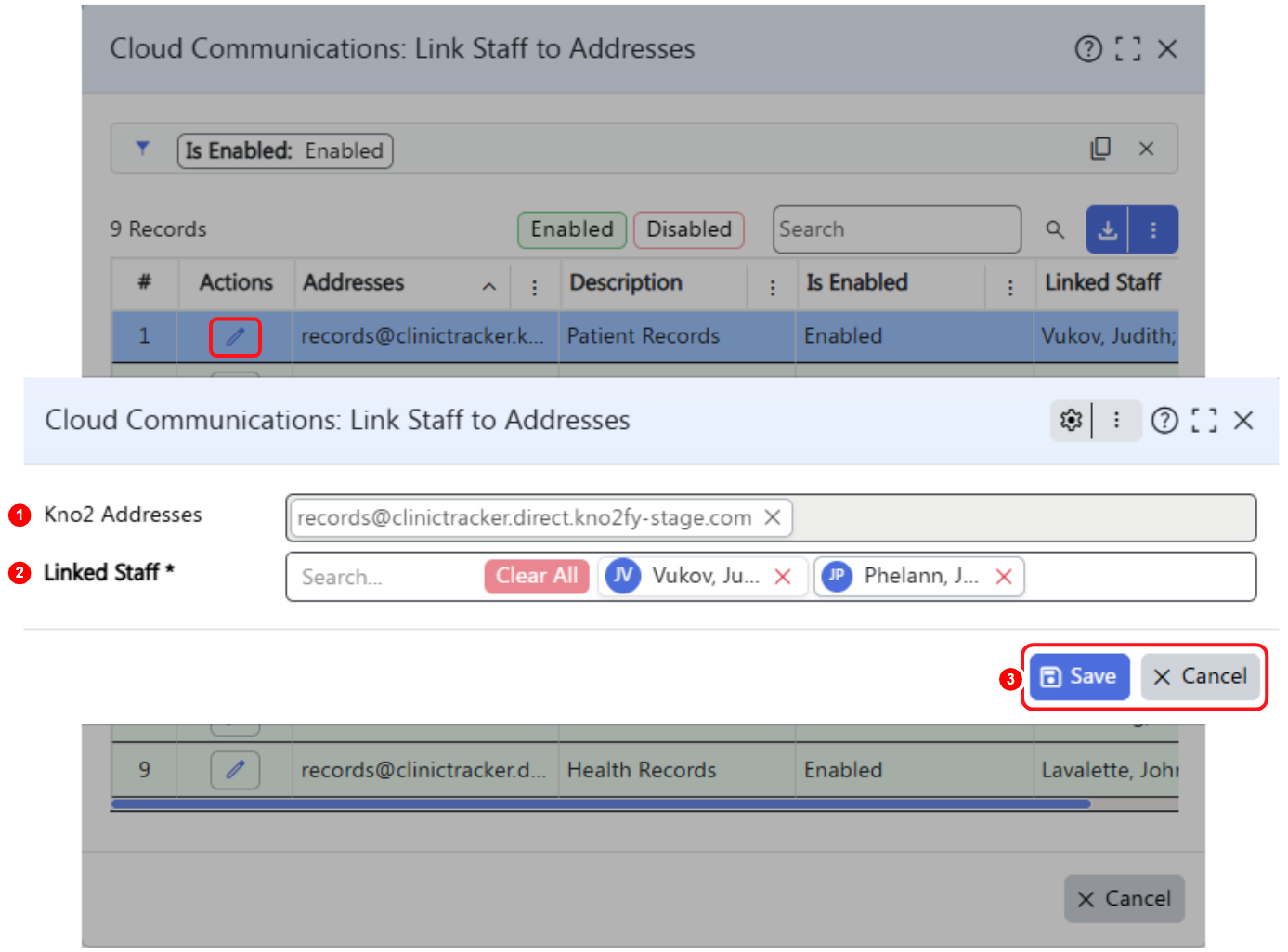Image resolution: width=1288 pixels, height=952 pixels.
Task: Select Vukov, Judith linked staff cell
Action: (x=1107, y=336)
